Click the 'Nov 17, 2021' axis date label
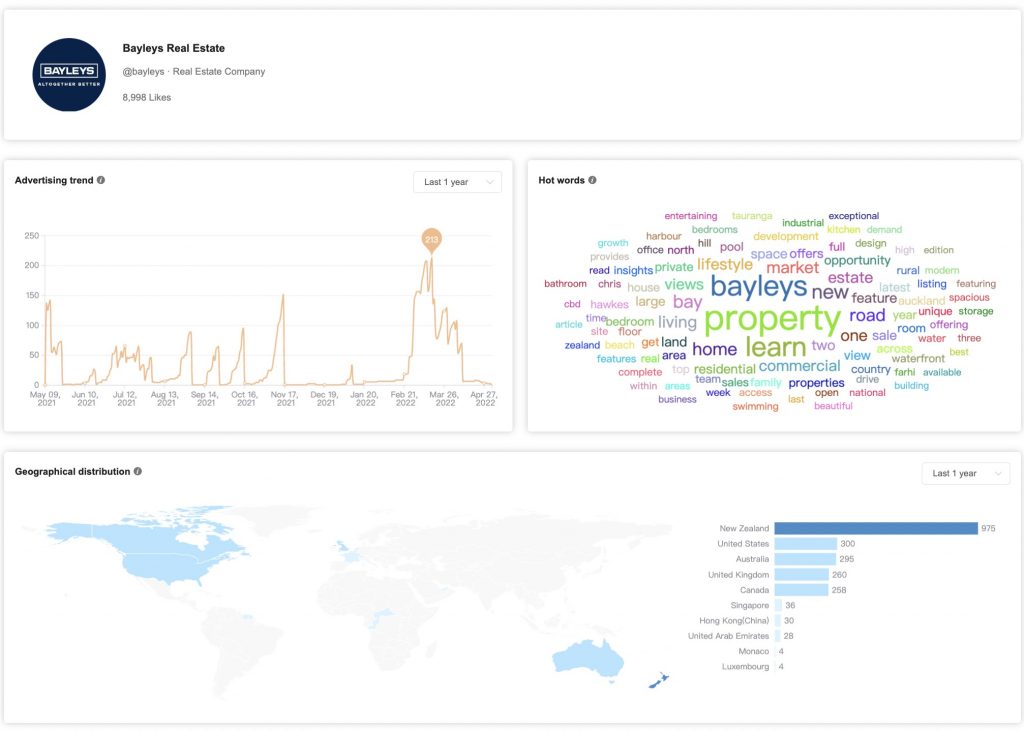The width and height of the screenshot is (1024, 732). [285, 399]
